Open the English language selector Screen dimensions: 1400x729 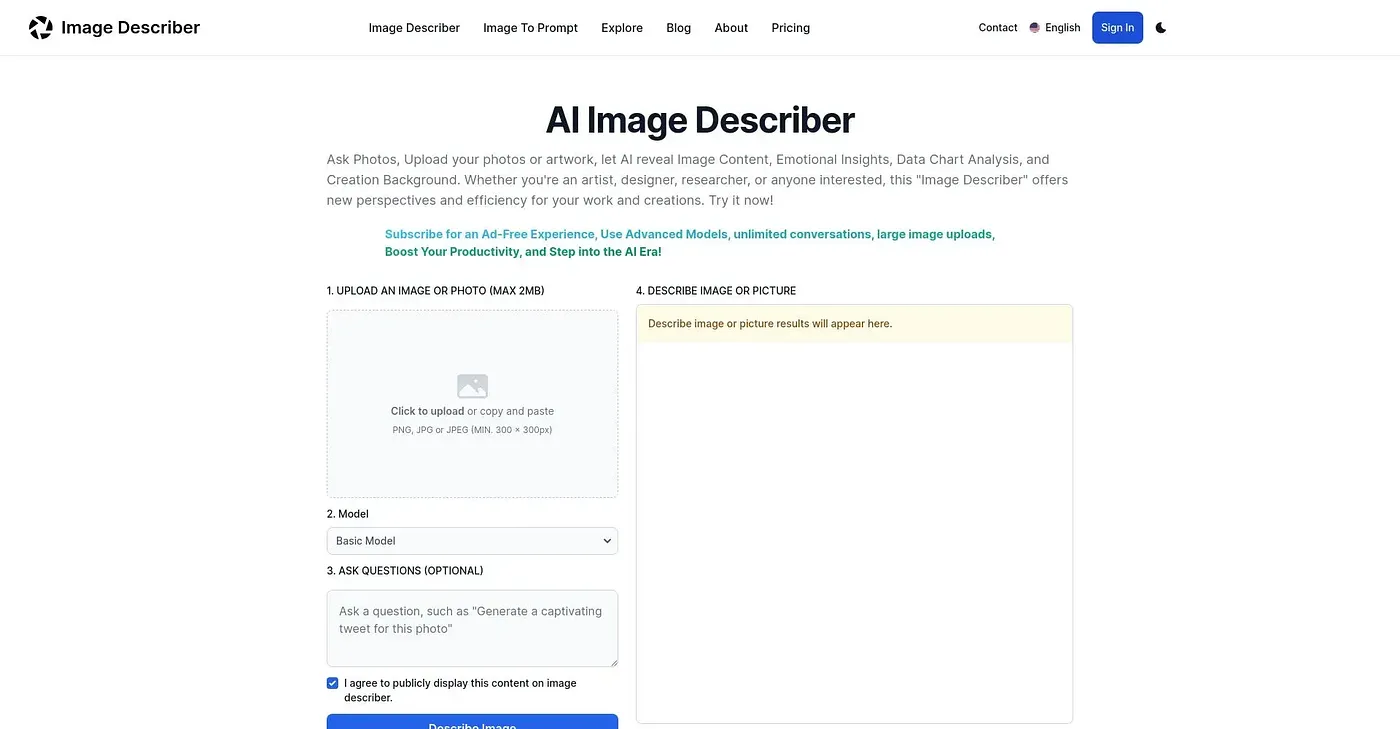point(1055,28)
